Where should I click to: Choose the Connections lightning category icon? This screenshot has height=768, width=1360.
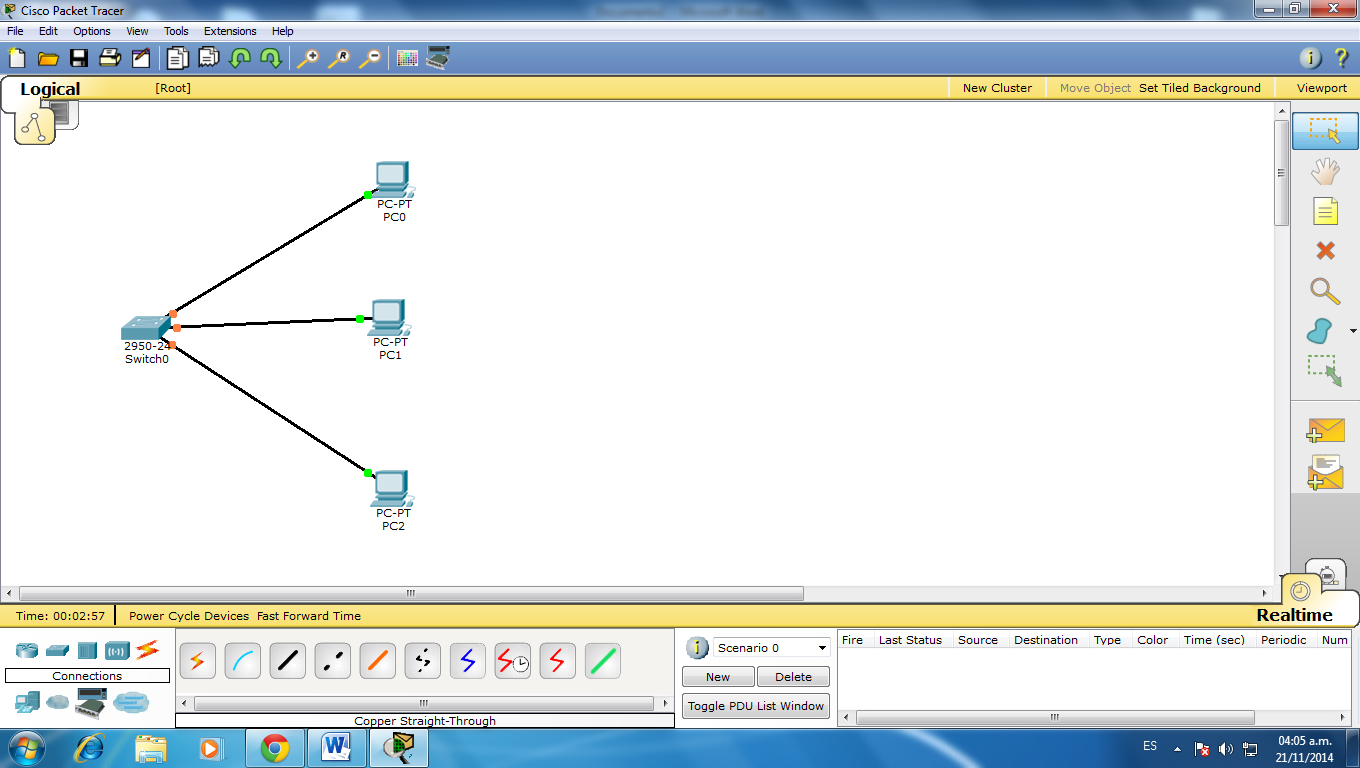pyautogui.click(x=148, y=650)
